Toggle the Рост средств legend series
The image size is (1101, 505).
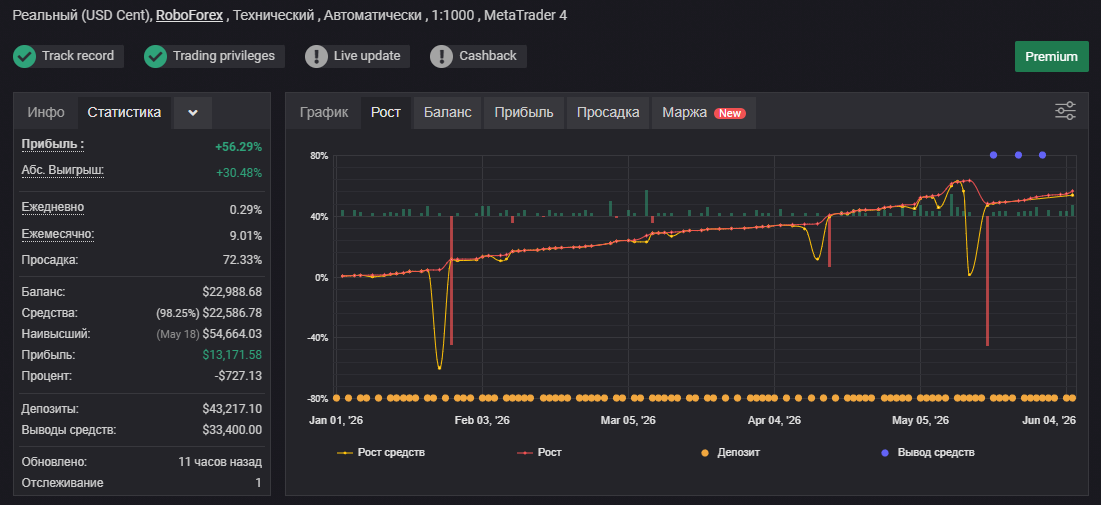382,453
